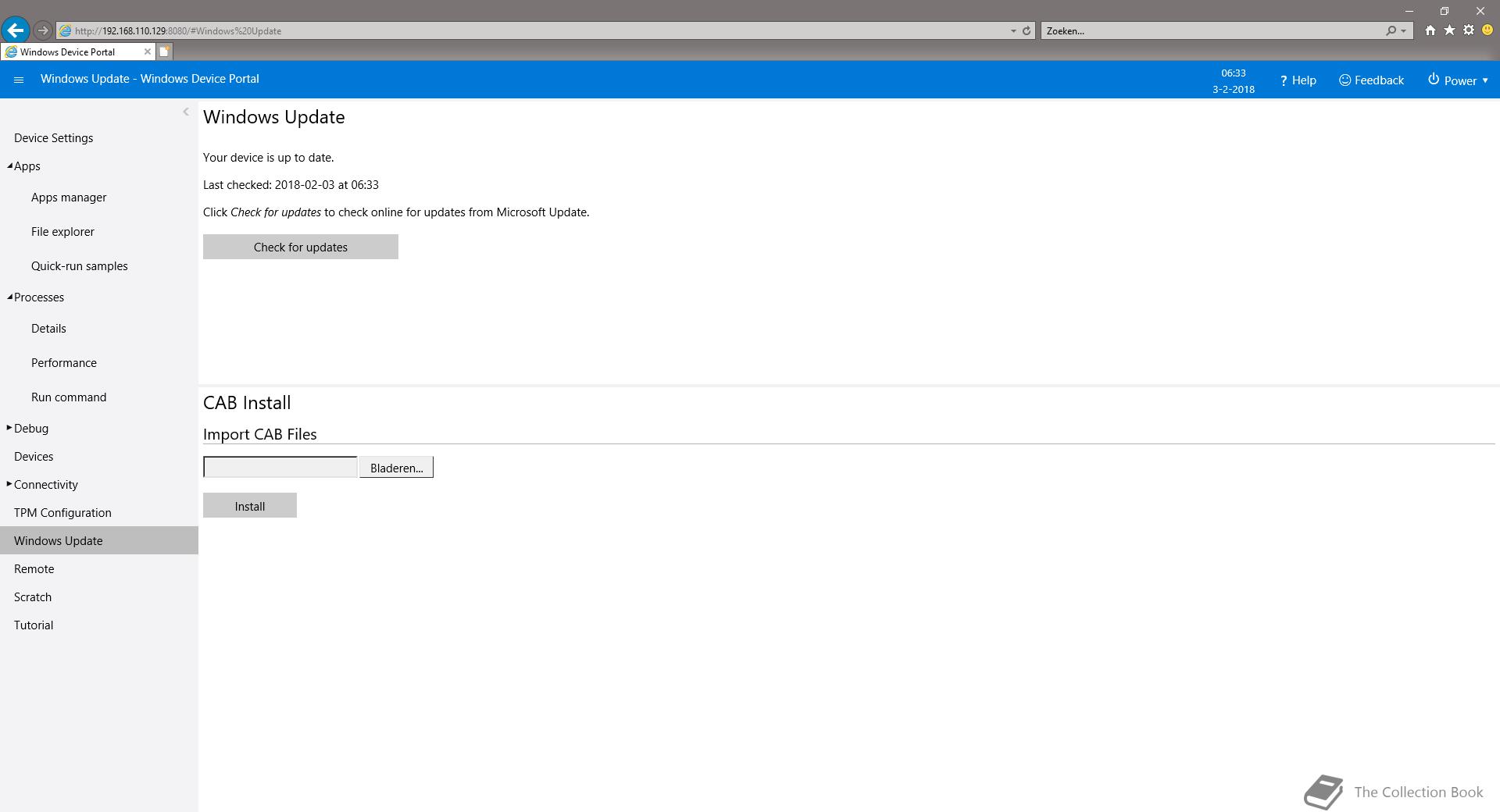Open the search provider dropdown arrow

1404,31
